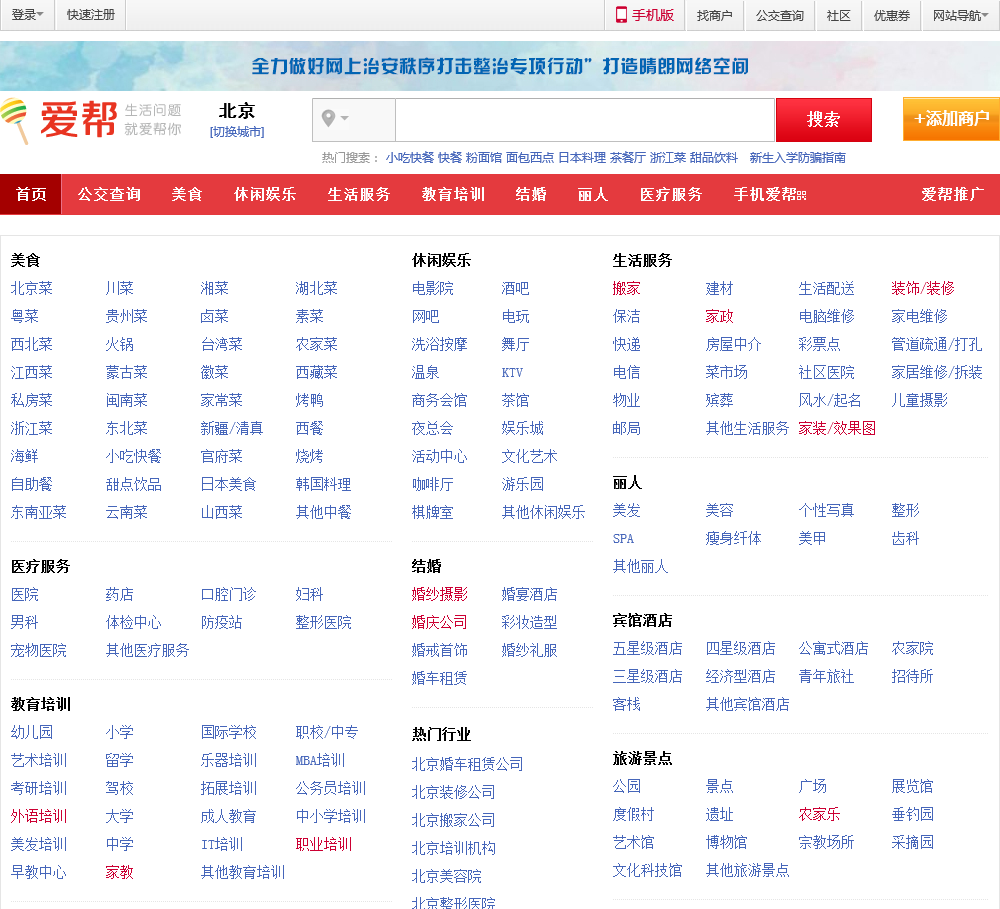Image resolution: width=1000 pixels, height=909 pixels.
Task: Go to 社区 in top bar
Action: (838, 15)
